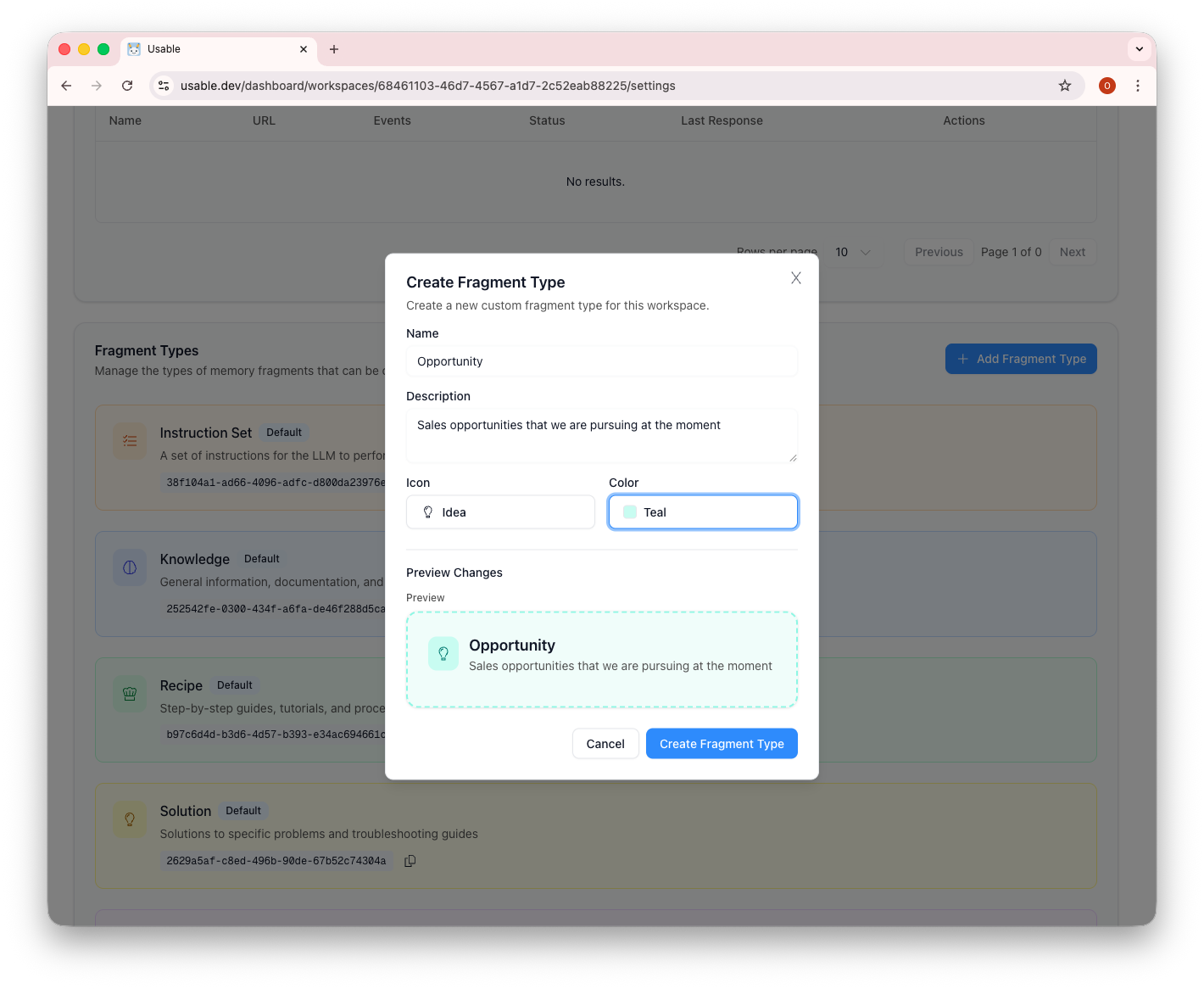Click the lightbulb icon in the Opportunity preview
The image size is (1204, 989).
coord(443,653)
